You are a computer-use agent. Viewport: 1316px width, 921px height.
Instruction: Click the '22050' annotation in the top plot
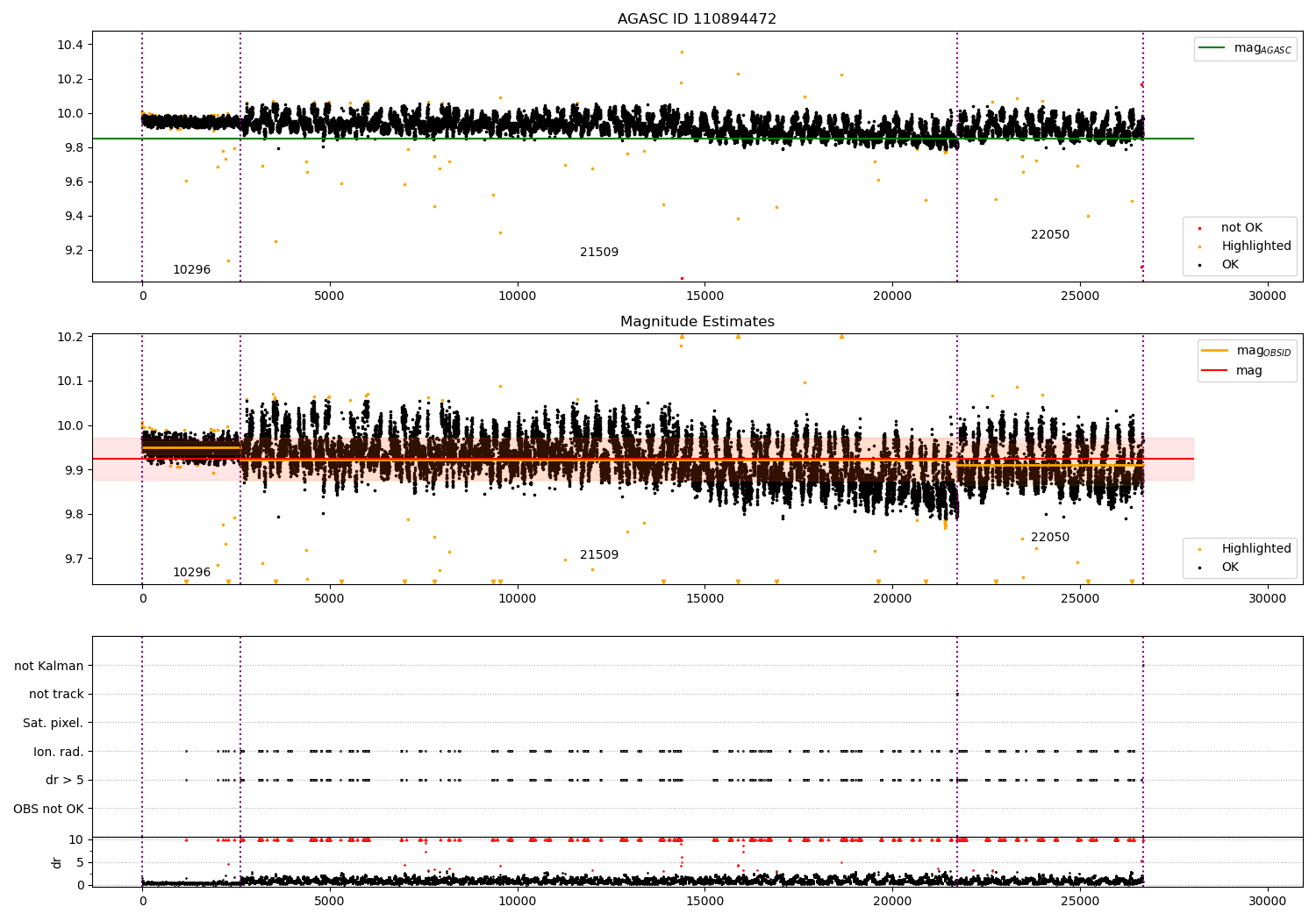point(1050,235)
